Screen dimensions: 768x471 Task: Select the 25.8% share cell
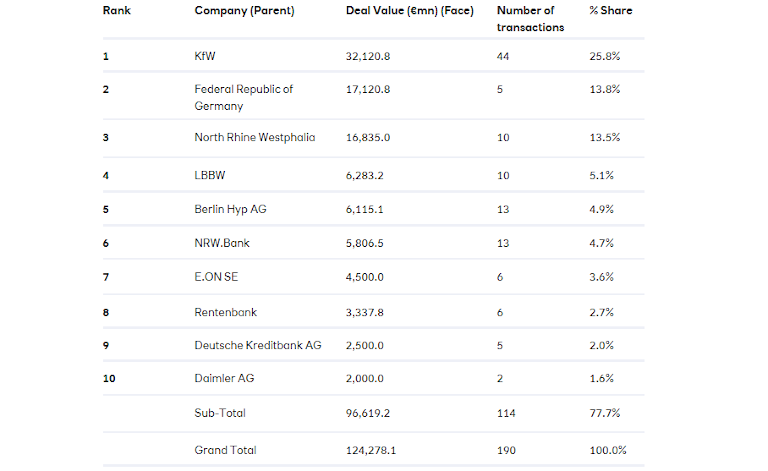[605, 57]
